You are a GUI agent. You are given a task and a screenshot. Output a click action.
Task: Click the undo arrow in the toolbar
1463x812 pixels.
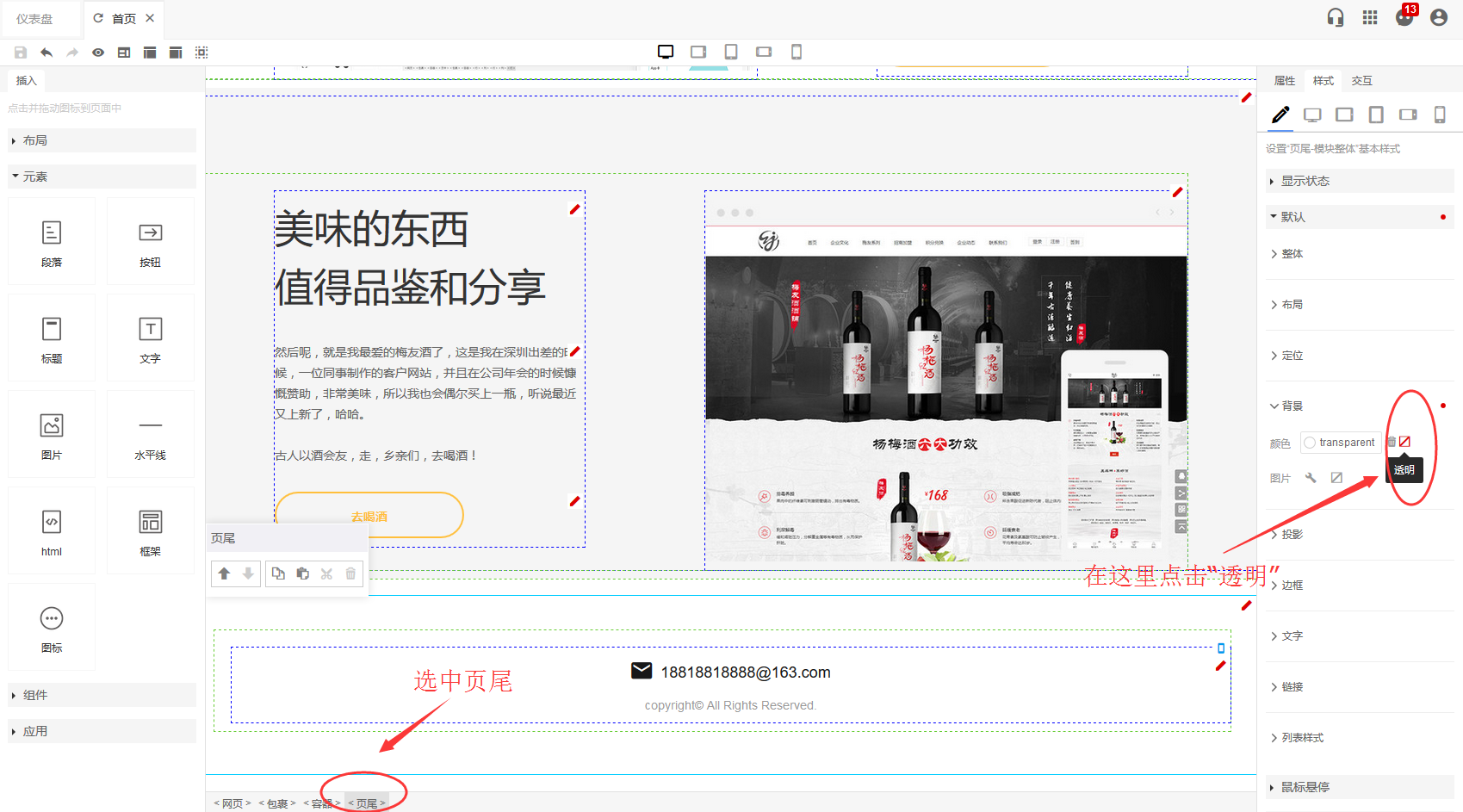coord(46,53)
